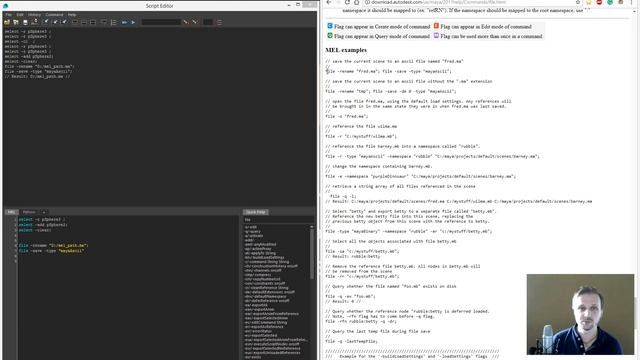Click the Source Script icon
Screen dimensions: 640x360
pyautogui.click(x=16, y=22)
